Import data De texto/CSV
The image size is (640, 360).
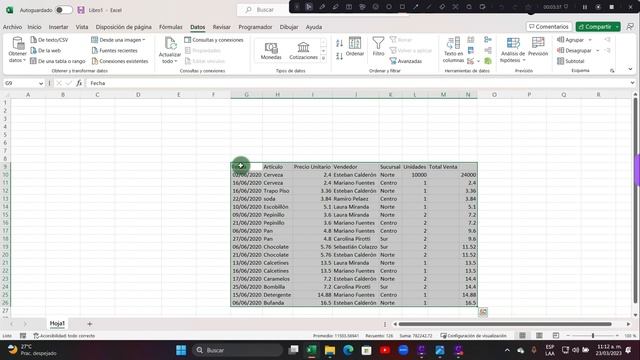(x=49, y=40)
